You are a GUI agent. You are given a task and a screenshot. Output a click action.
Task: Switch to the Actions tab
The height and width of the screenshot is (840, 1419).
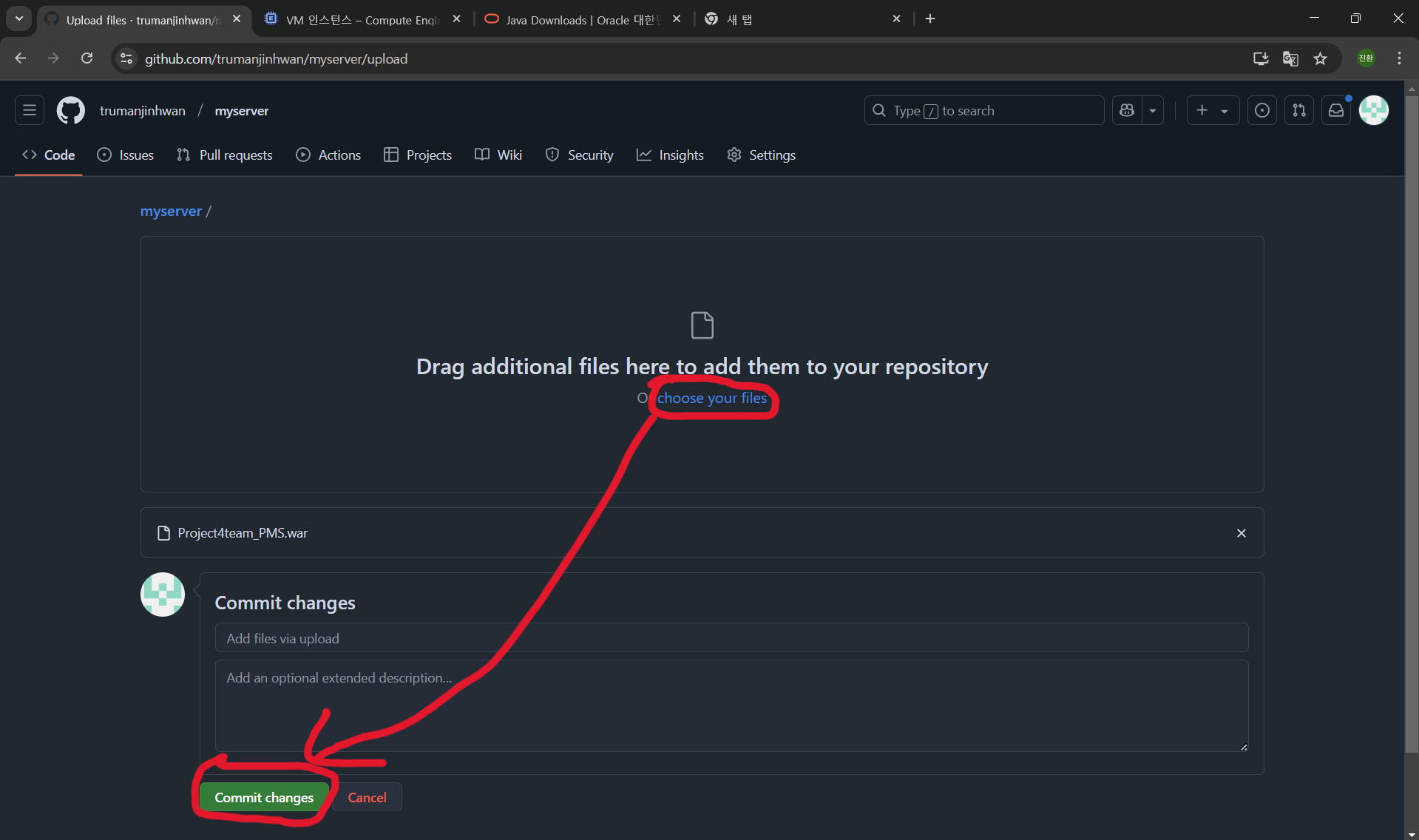click(328, 155)
